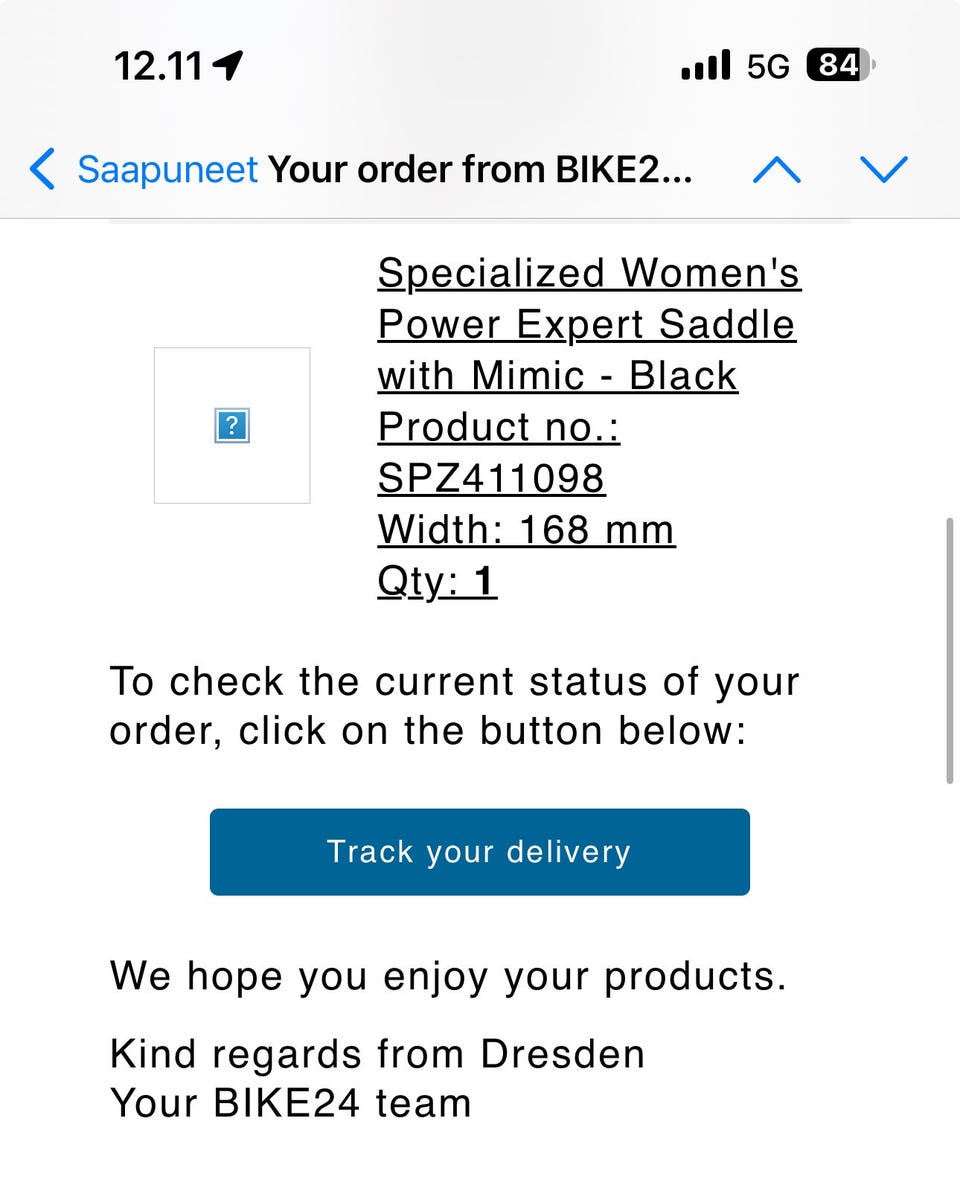Screen dimensions: 960x1185
Task: Tap the Your BIKE24 team signature text
Action: (290, 1103)
